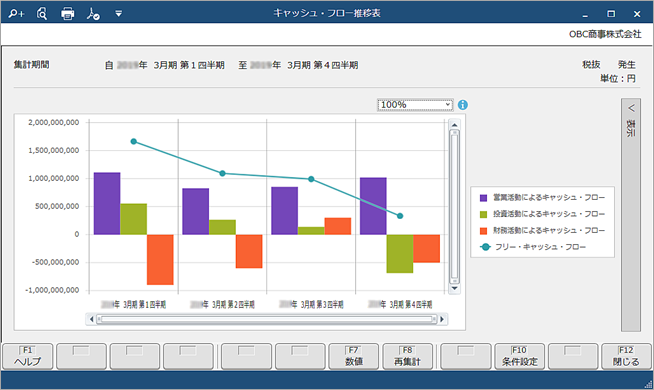Click the F7 数値 button
The height and width of the screenshot is (390, 654).
[x=354, y=357]
